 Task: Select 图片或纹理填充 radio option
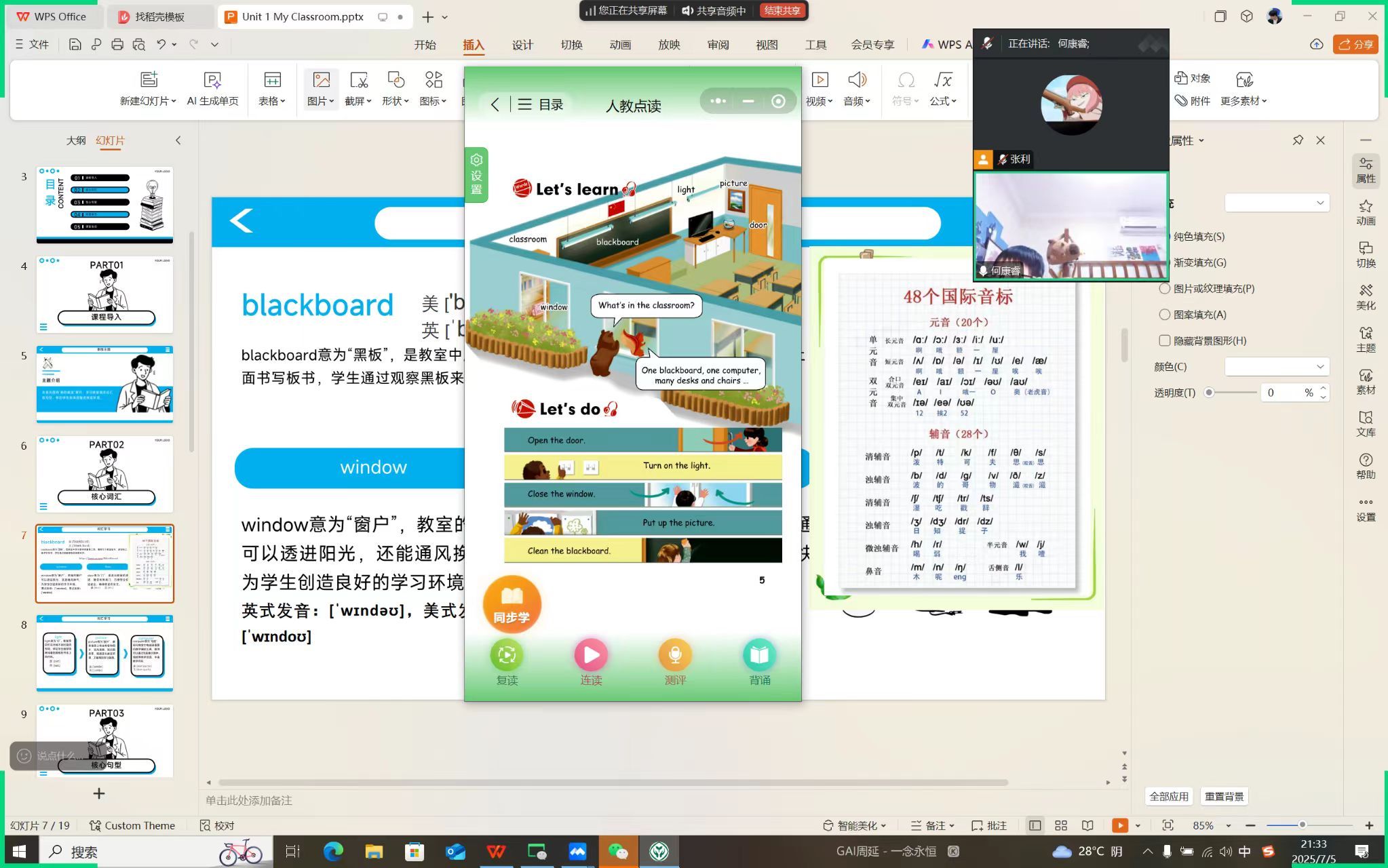click(x=1165, y=289)
